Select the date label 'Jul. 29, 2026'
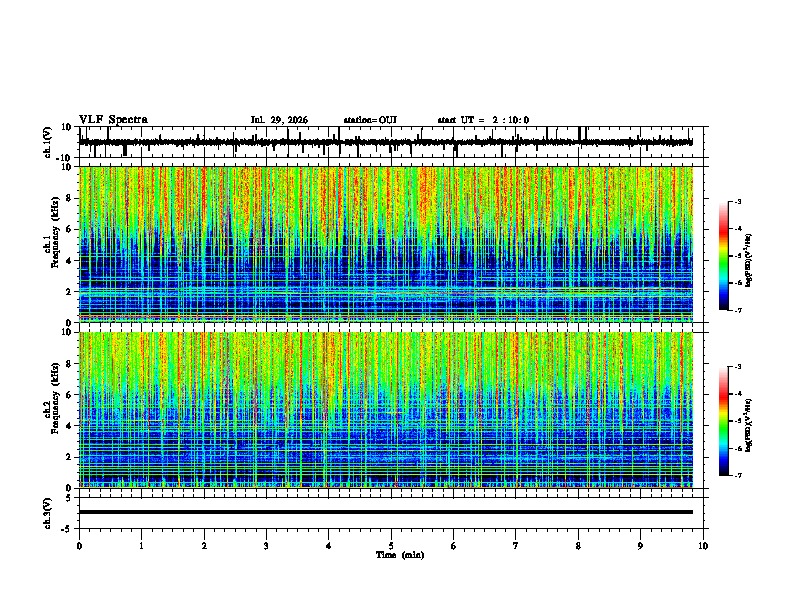792x612 pixels. point(279,120)
